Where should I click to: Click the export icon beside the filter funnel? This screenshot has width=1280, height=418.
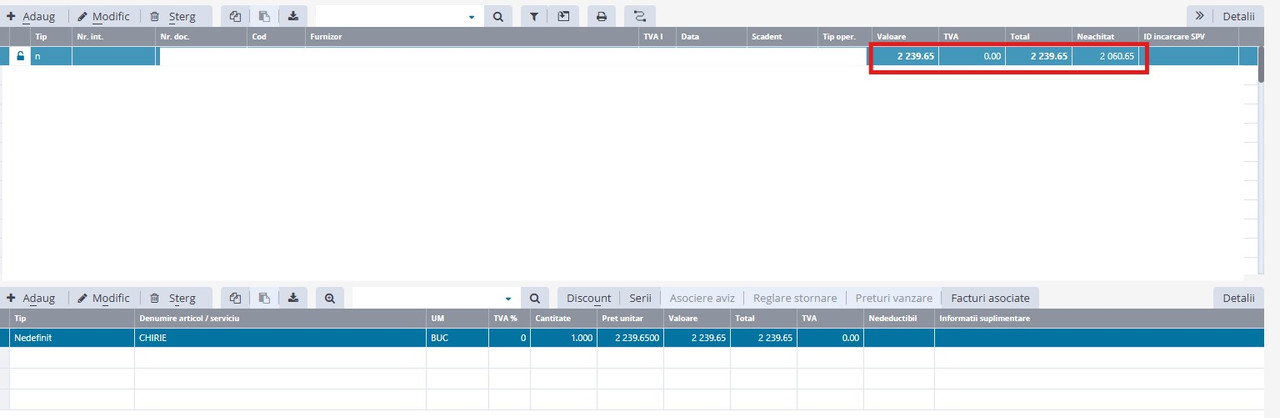564,16
